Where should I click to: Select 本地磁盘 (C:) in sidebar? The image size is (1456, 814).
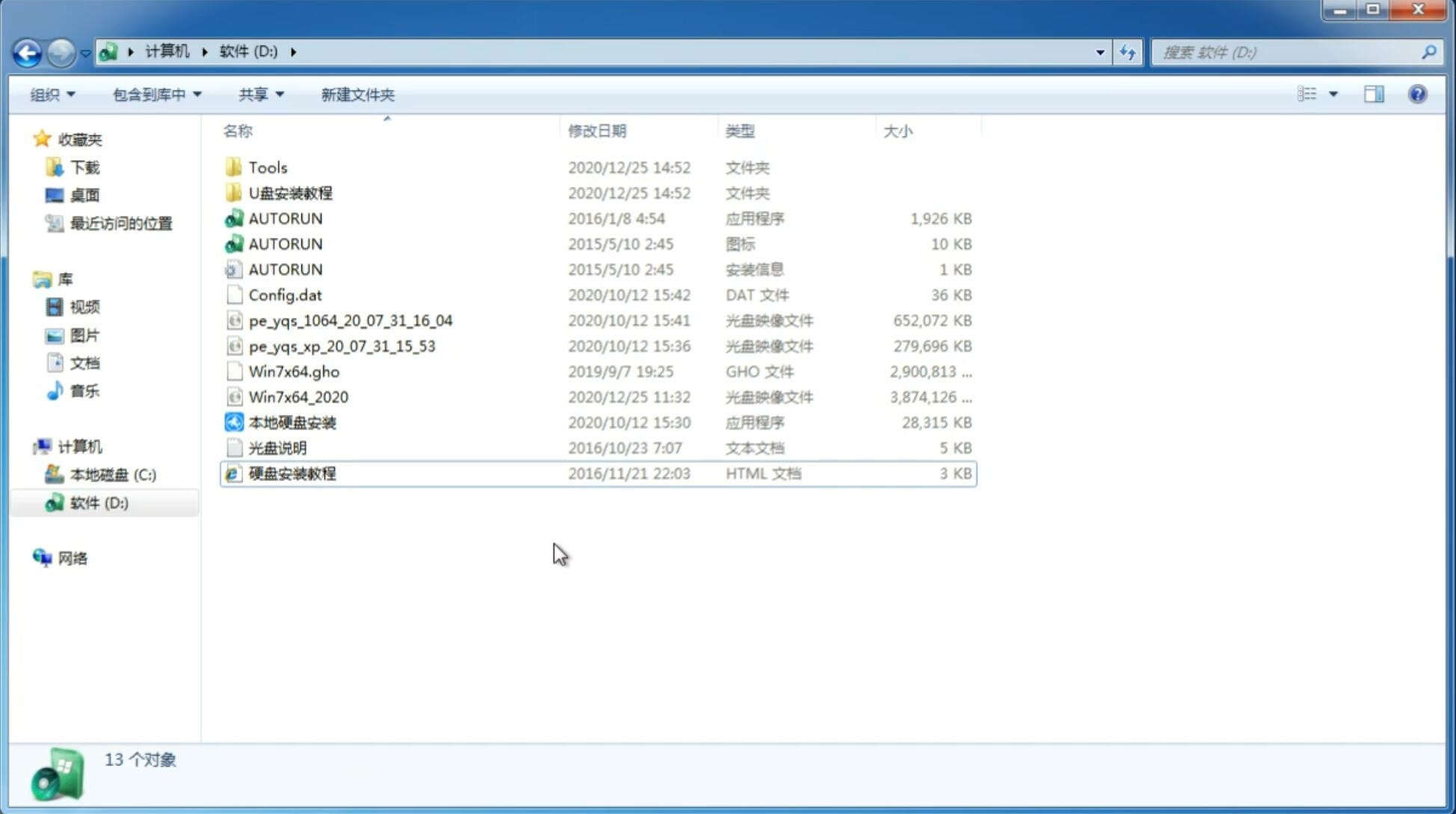pyautogui.click(x=112, y=474)
